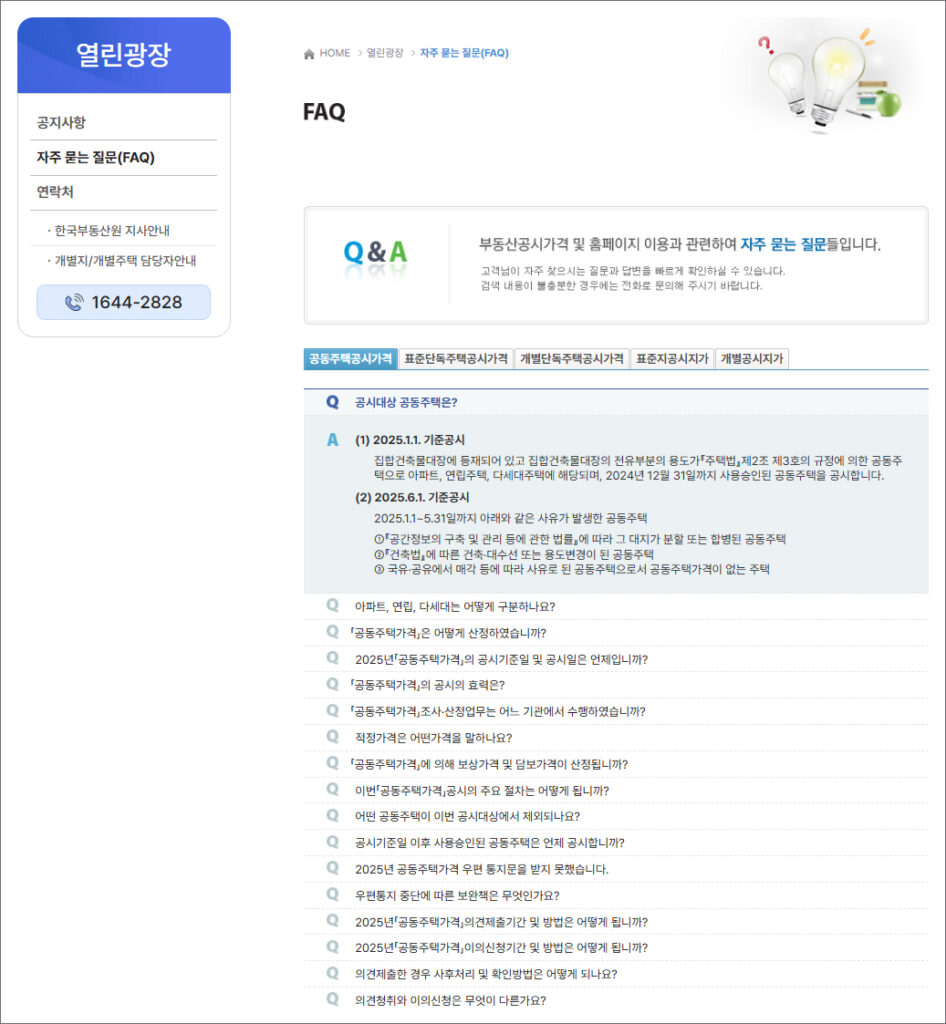Open the 표준지공시지가 tab
The image size is (946, 1024).
tap(672, 359)
